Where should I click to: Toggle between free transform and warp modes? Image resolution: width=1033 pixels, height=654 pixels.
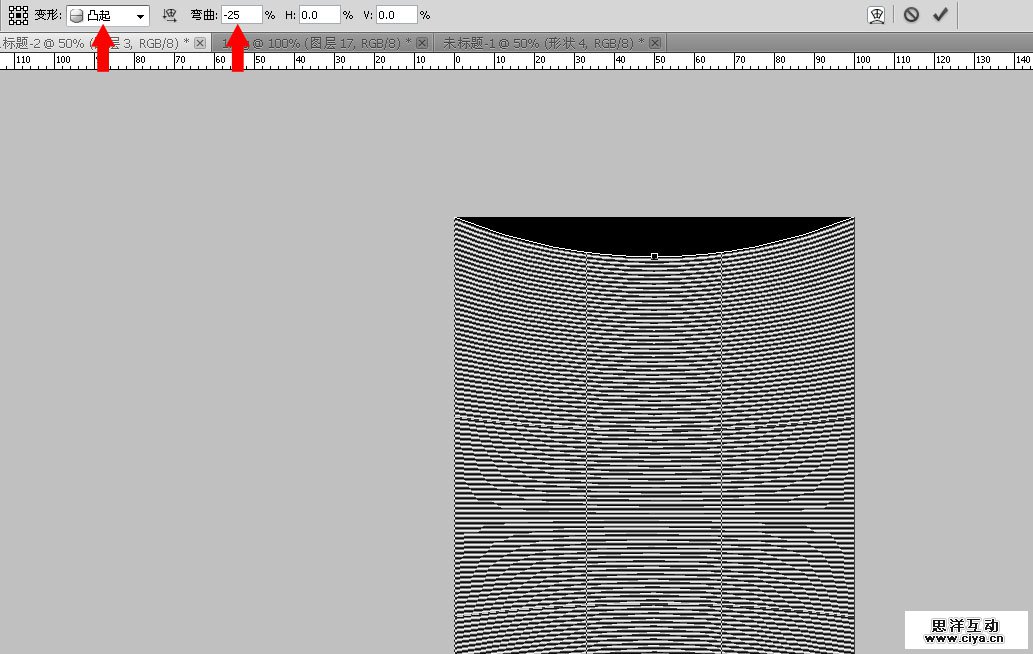[876, 15]
